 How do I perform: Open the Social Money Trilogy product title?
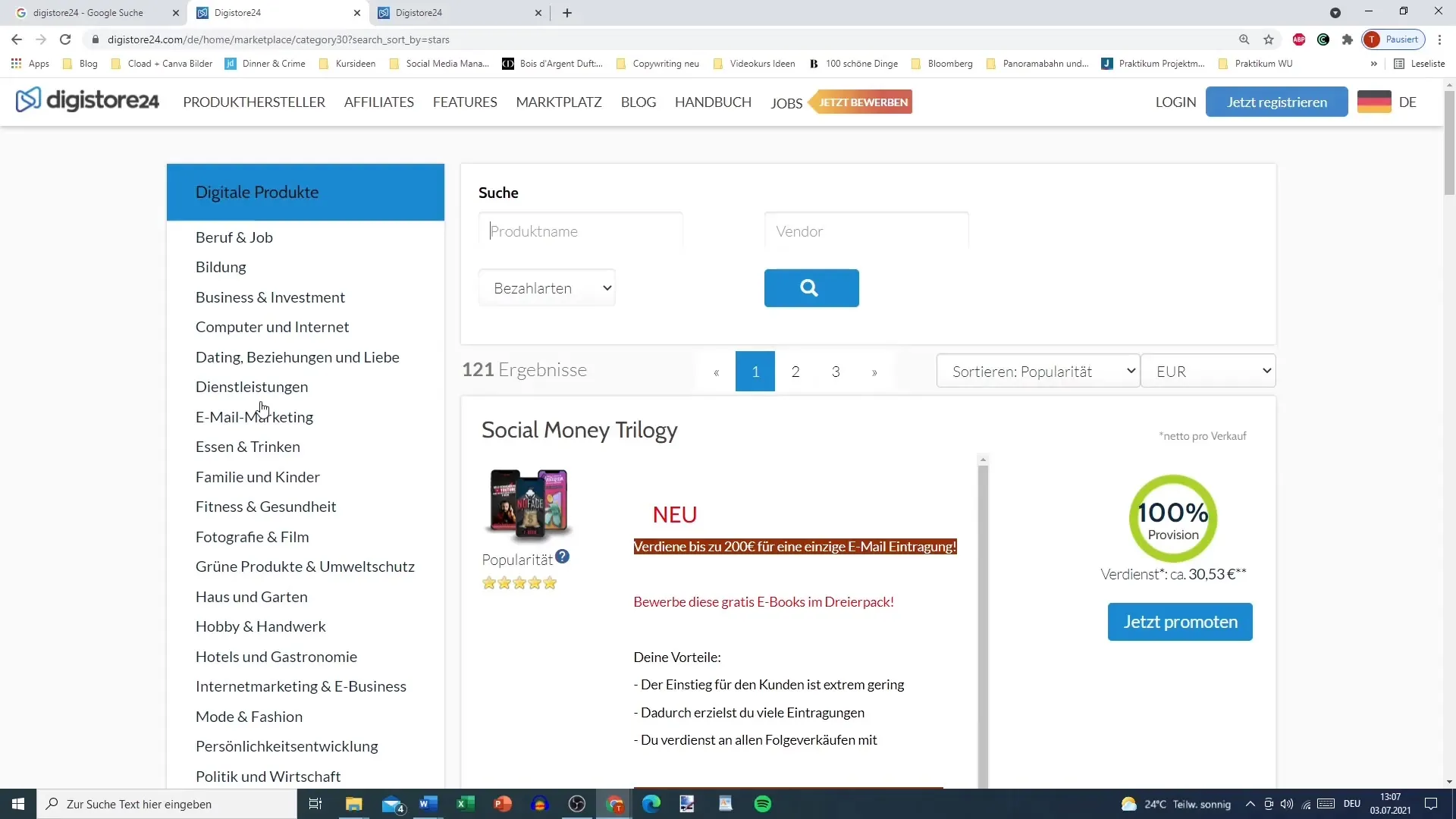579,430
